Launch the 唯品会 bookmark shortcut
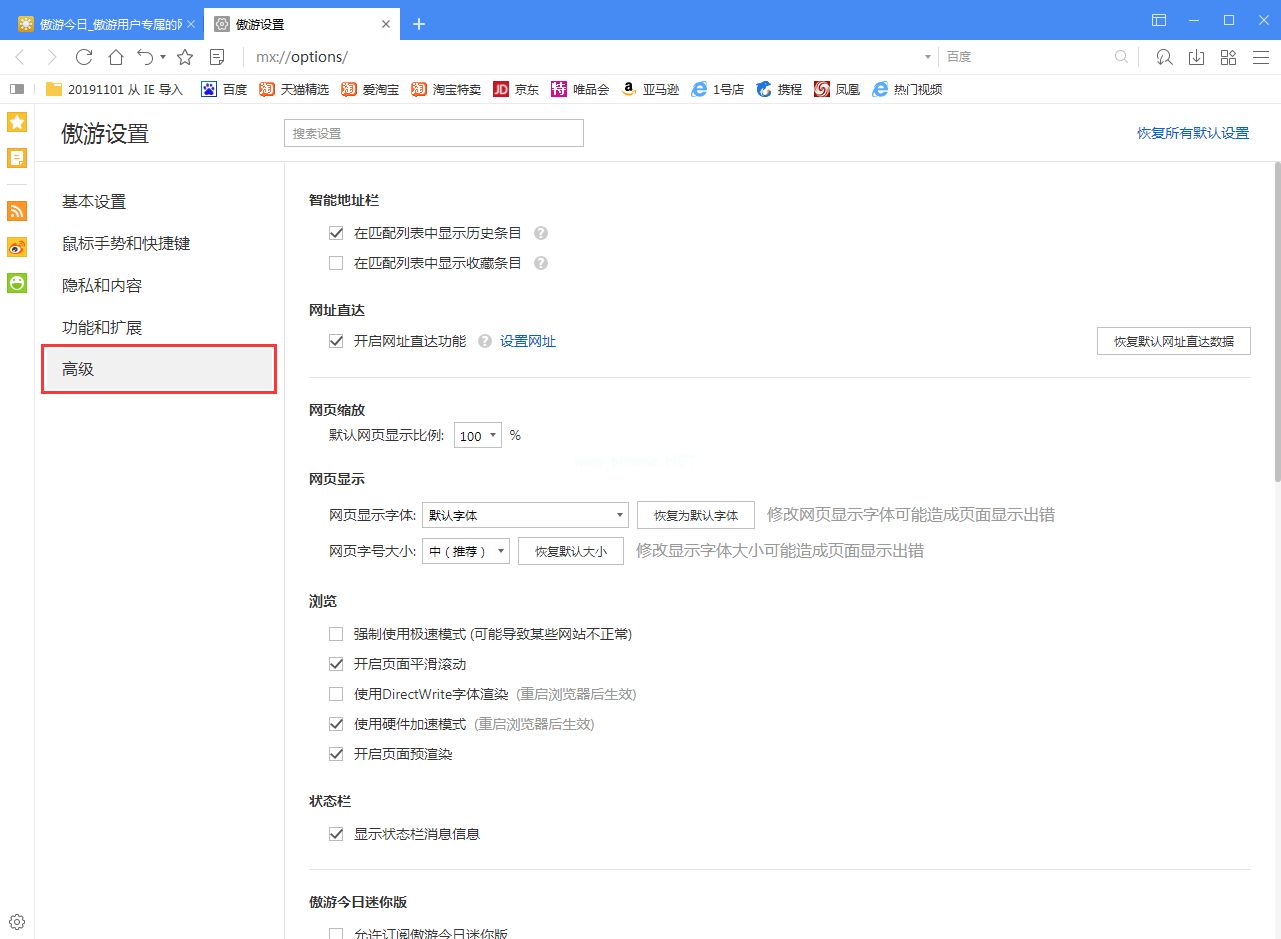Image resolution: width=1281 pixels, height=939 pixels. pos(580,89)
